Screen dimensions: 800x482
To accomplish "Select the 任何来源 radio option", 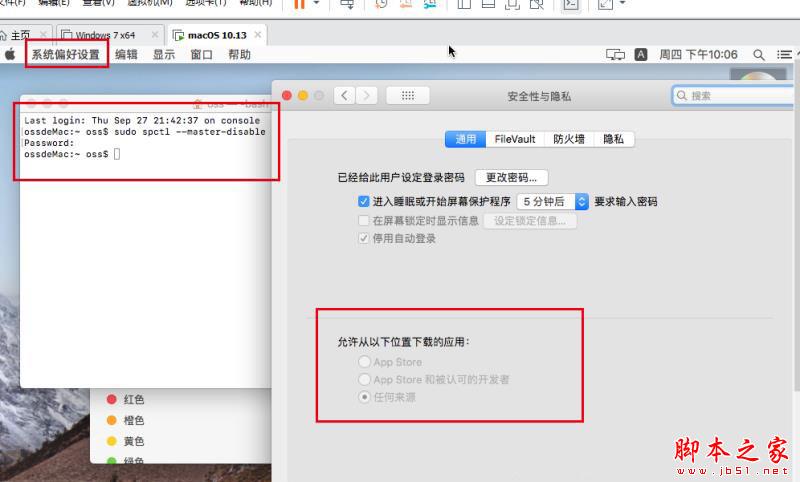I will [x=364, y=397].
